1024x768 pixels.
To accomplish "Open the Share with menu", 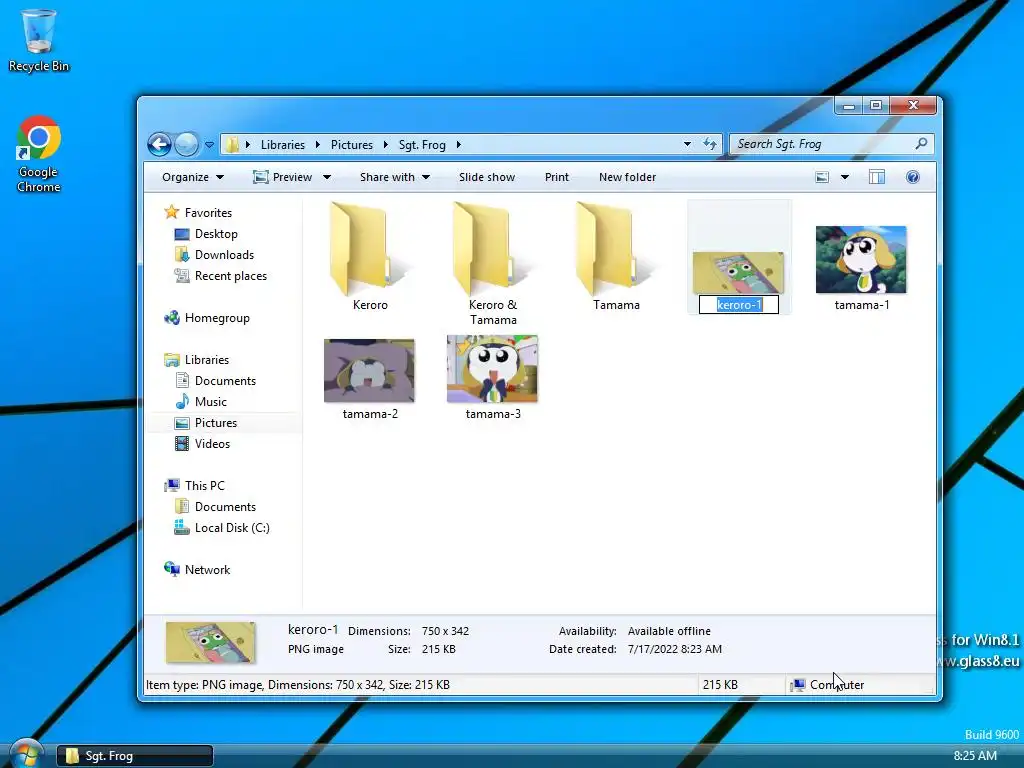I will (394, 177).
